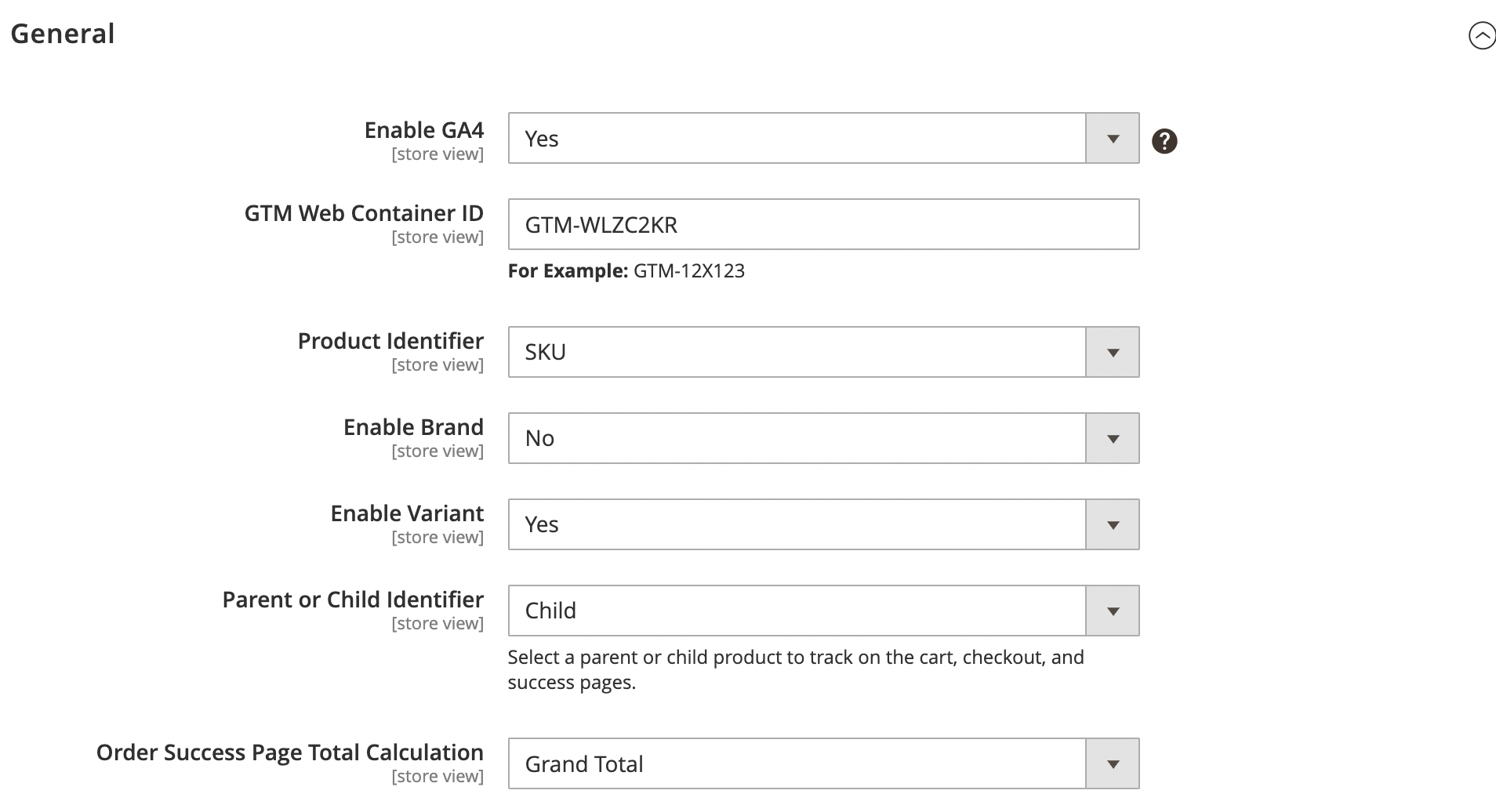Open the Enable Variant dropdown arrow
The width and height of the screenshot is (1496, 812).
click(x=1113, y=524)
